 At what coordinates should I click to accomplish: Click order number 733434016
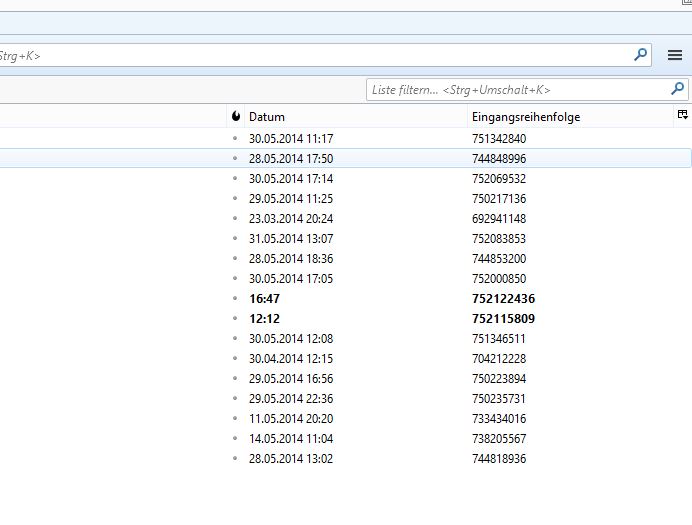499,419
